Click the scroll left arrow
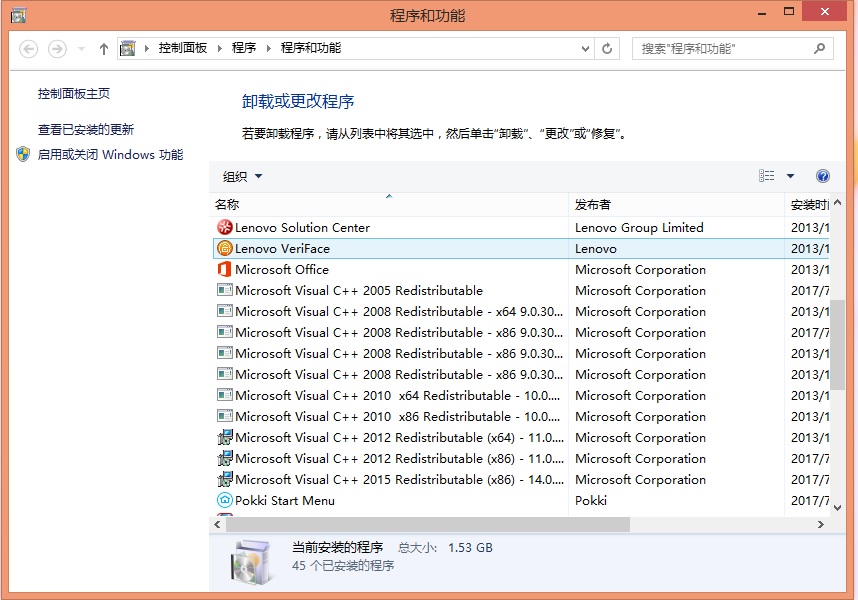The width and height of the screenshot is (858, 600). pos(217,524)
